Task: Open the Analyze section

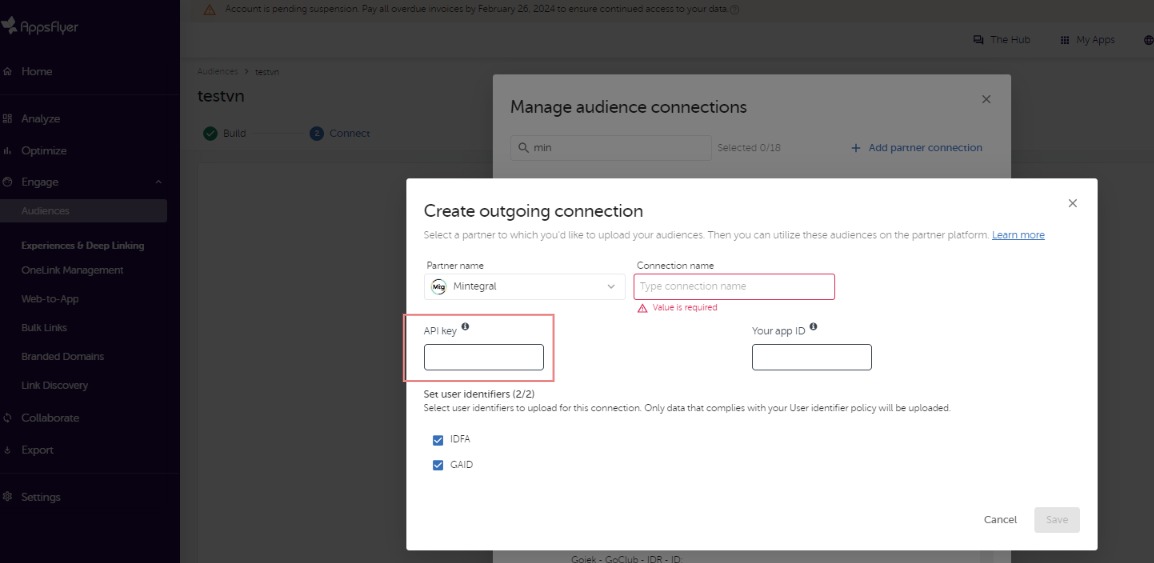Action: point(40,118)
